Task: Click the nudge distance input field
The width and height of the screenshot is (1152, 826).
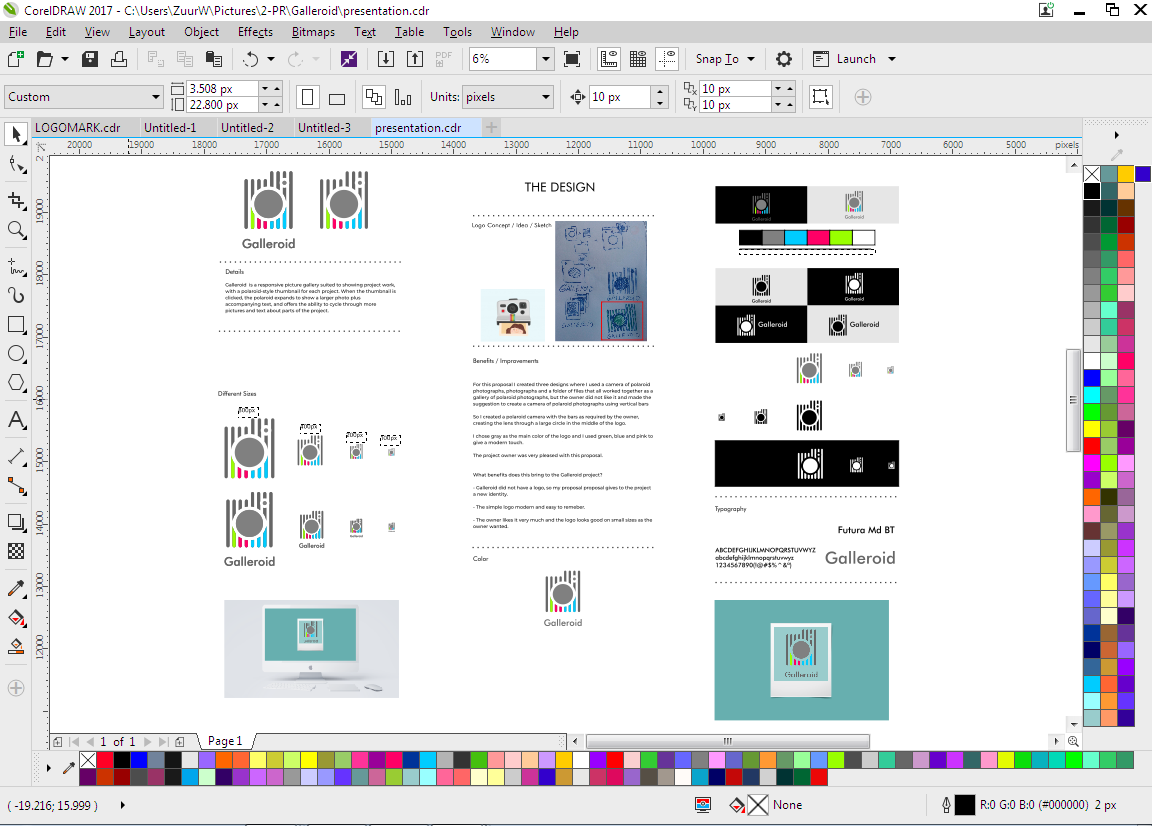Action: (620, 97)
